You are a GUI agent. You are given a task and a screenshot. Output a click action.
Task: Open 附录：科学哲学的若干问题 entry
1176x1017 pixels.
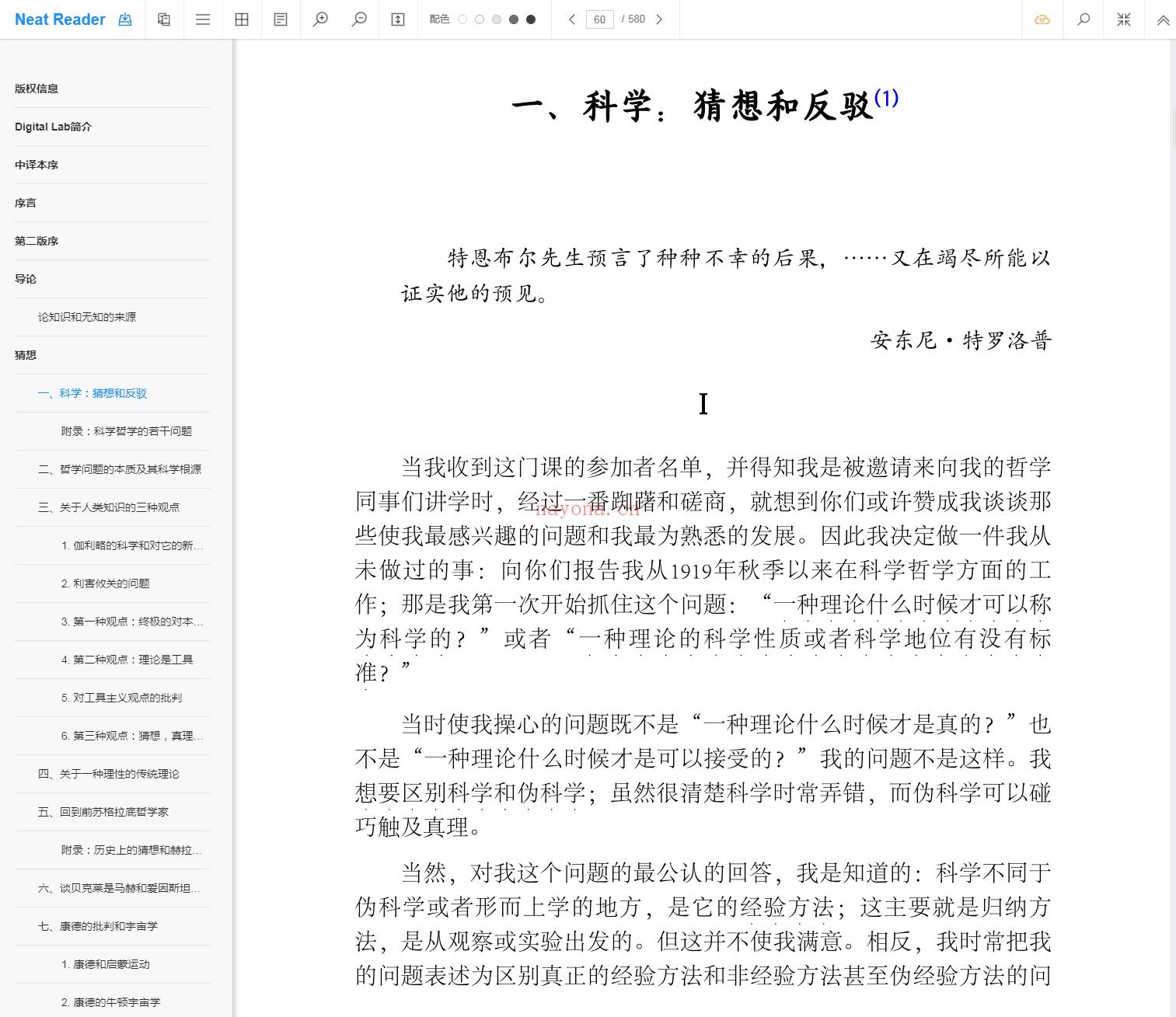coord(113,431)
